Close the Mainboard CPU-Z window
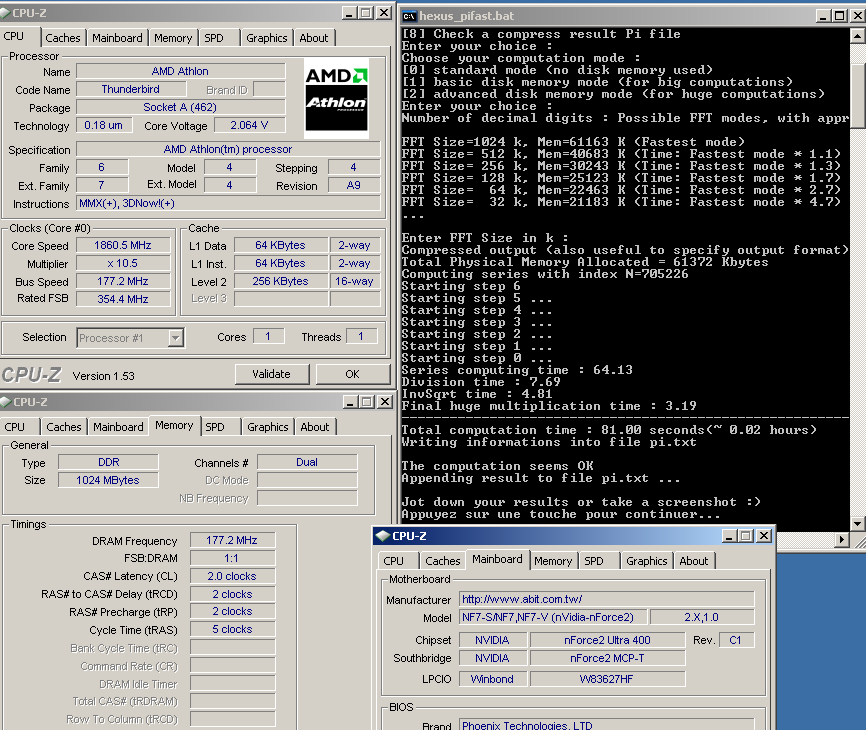Image resolution: width=866 pixels, height=730 pixels. (764, 536)
